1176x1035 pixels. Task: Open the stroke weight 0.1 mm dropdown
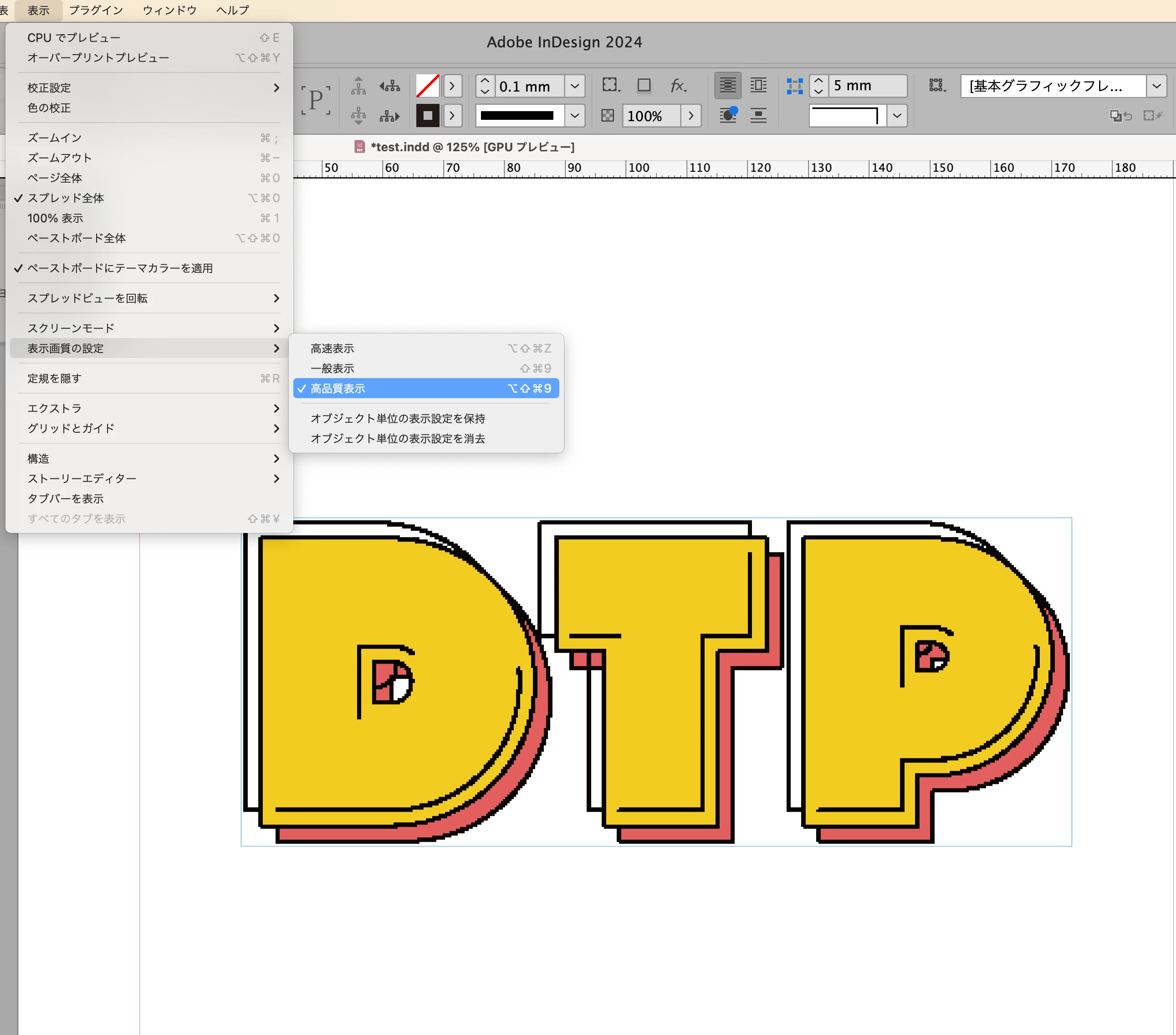[574, 86]
